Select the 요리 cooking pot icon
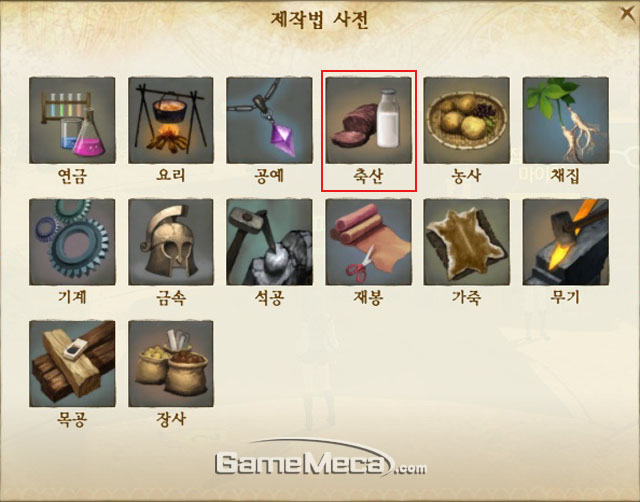Viewport: 640px width, 502px height. (x=171, y=120)
